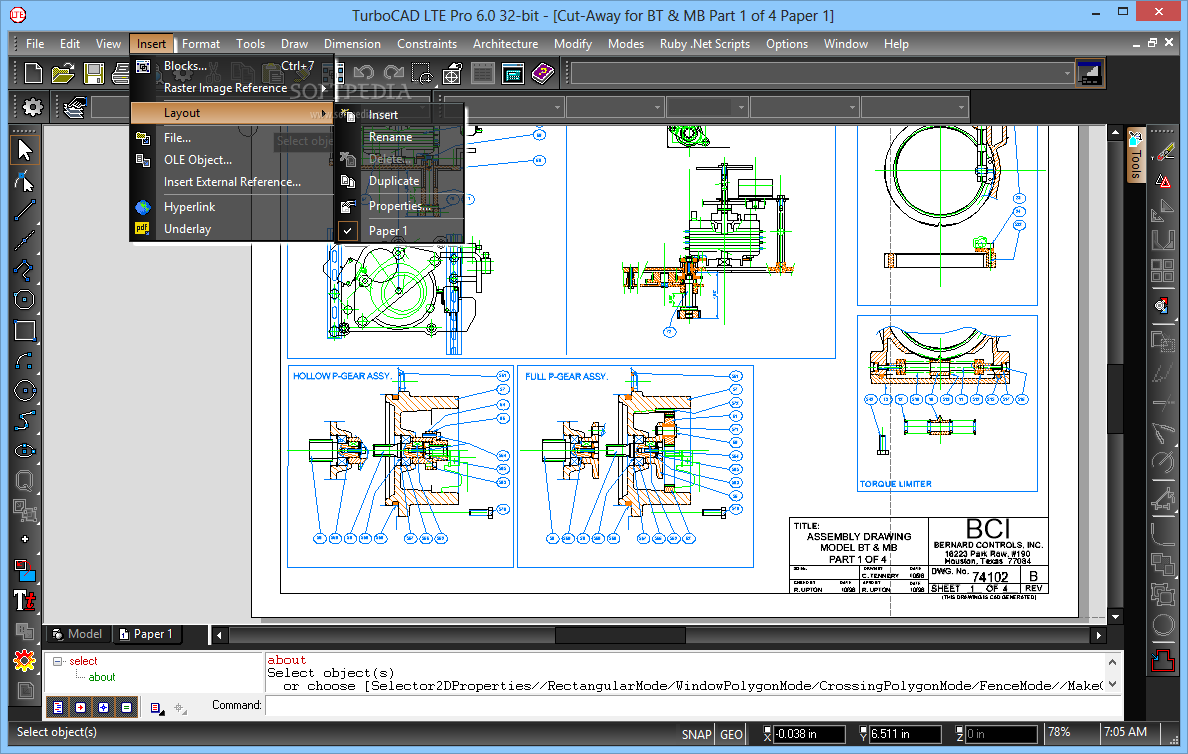Activate the Select arrow tool
1188x754 pixels.
pyautogui.click(x=25, y=150)
